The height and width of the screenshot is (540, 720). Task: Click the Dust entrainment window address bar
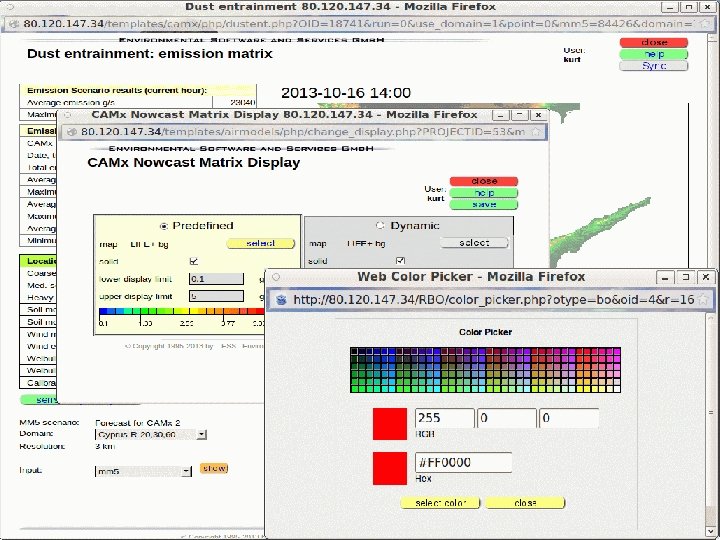point(357,24)
